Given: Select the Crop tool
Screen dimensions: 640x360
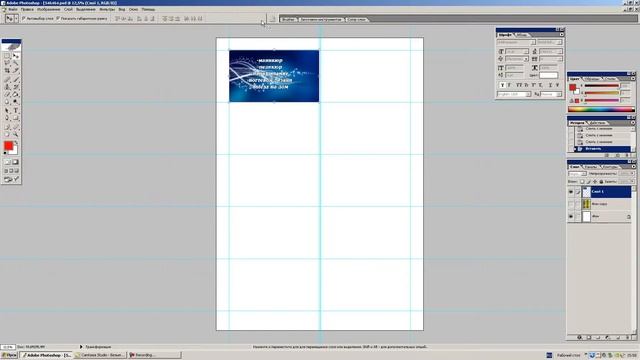Looking at the screenshot, I should pyautogui.click(x=7, y=70).
